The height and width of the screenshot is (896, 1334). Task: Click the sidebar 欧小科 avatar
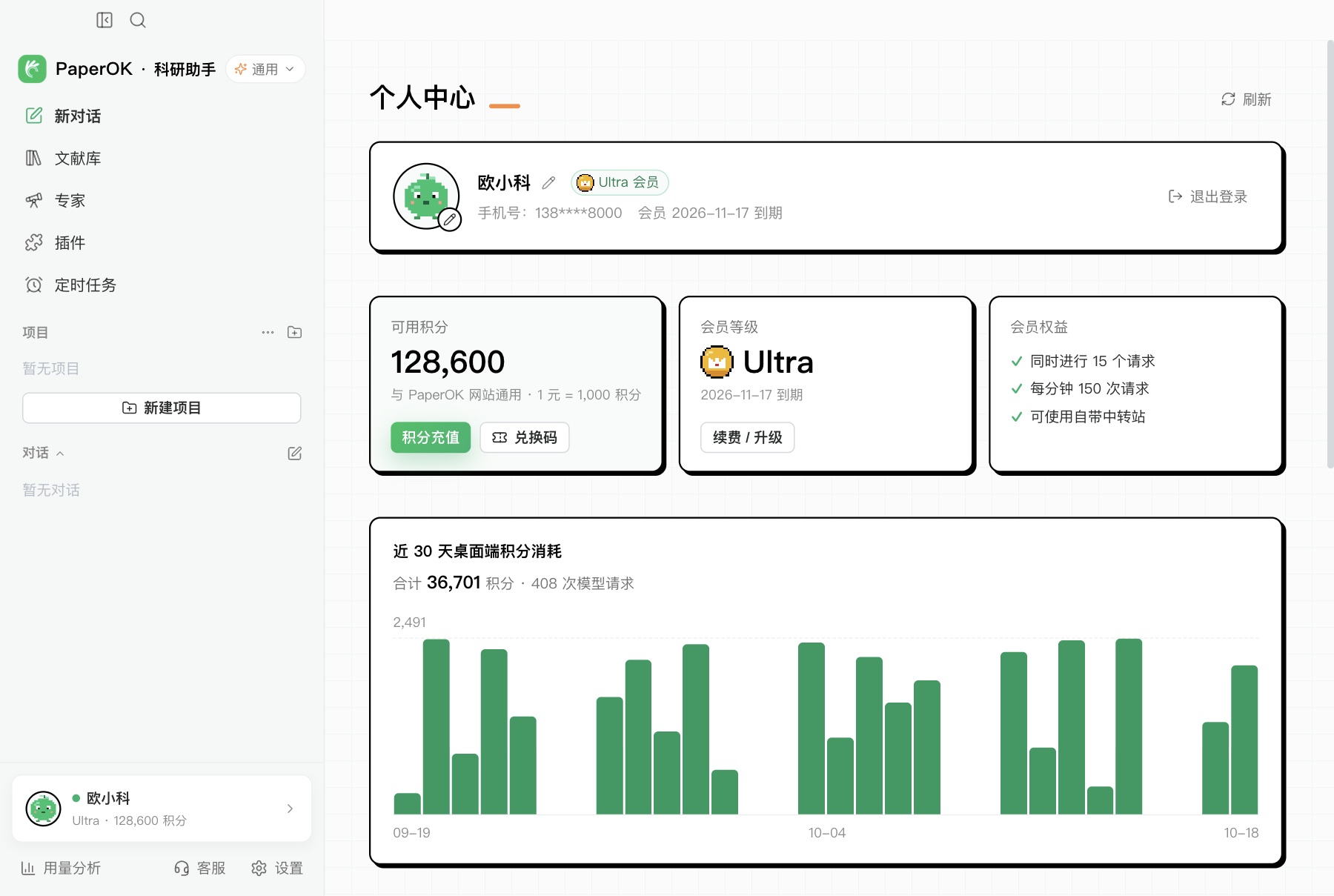[x=43, y=809]
